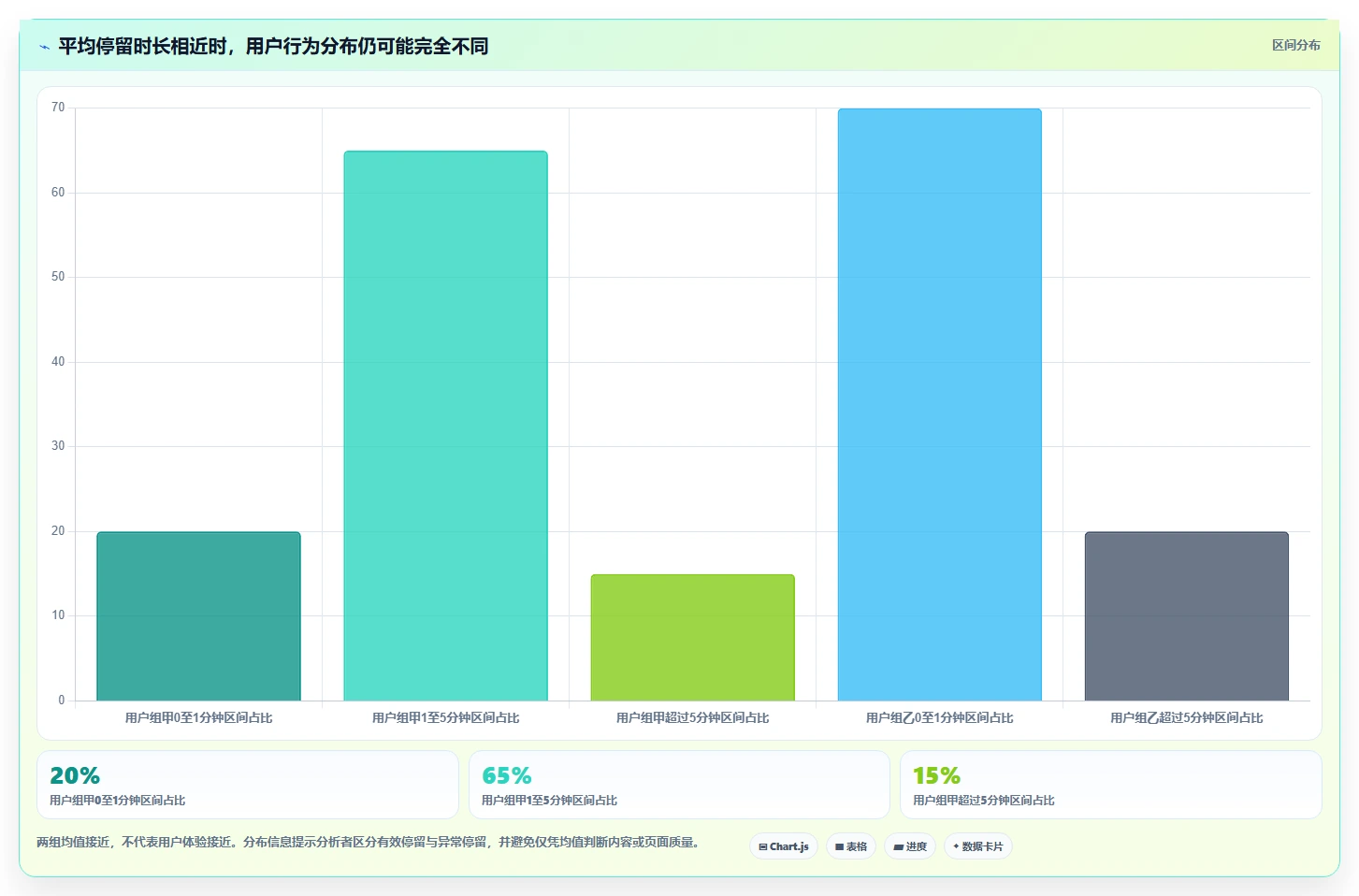Click the 数据卡片 chip
Image resolution: width=1359 pixels, height=896 pixels.
point(978,846)
